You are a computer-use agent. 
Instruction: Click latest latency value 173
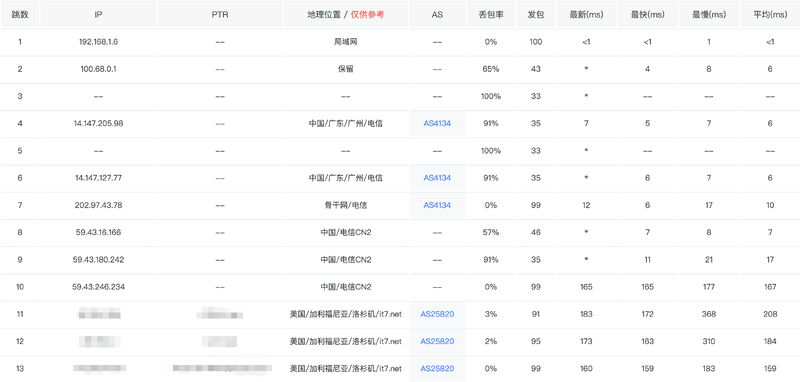586,341
